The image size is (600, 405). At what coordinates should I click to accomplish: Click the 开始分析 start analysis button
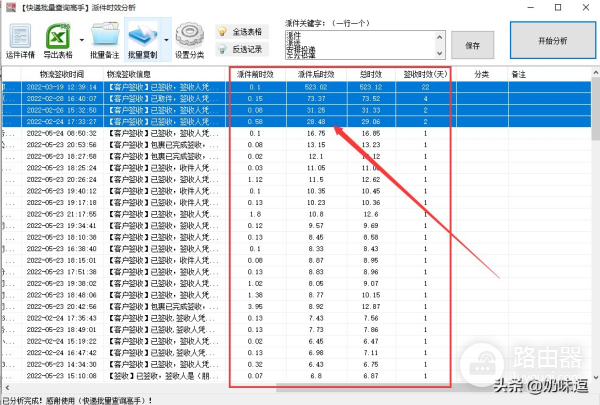pyautogui.click(x=553, y=41)
